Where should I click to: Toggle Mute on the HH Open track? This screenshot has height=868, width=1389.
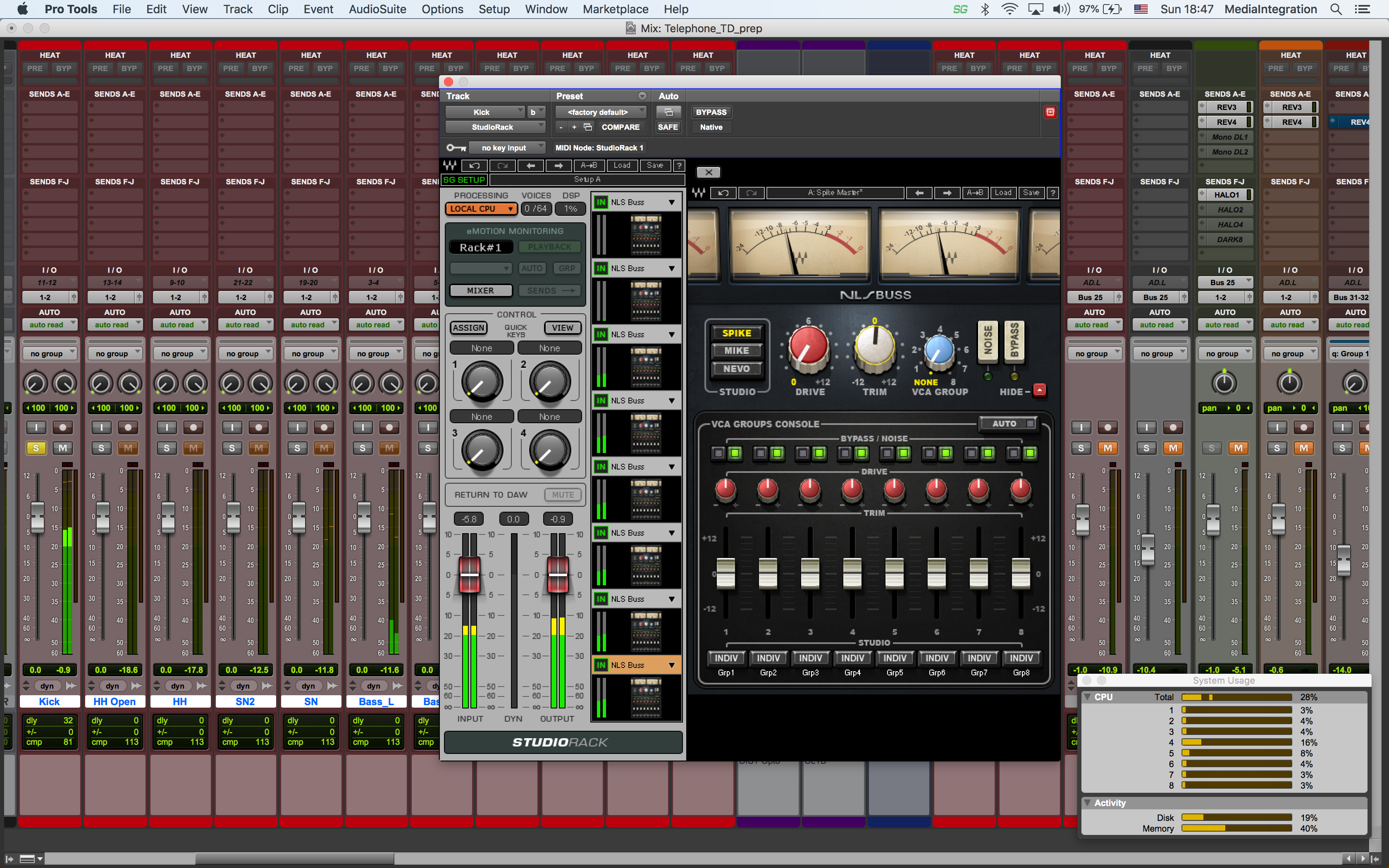coord(128,448)
